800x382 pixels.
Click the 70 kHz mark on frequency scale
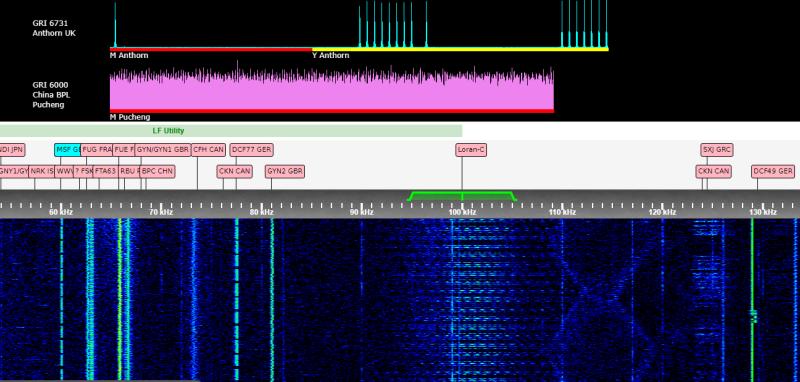(161, 212)
